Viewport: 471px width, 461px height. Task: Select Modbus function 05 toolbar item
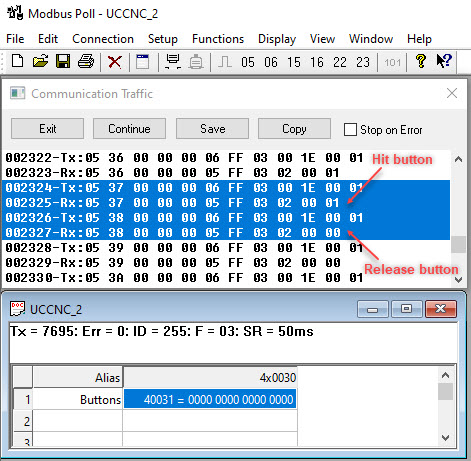248,62
